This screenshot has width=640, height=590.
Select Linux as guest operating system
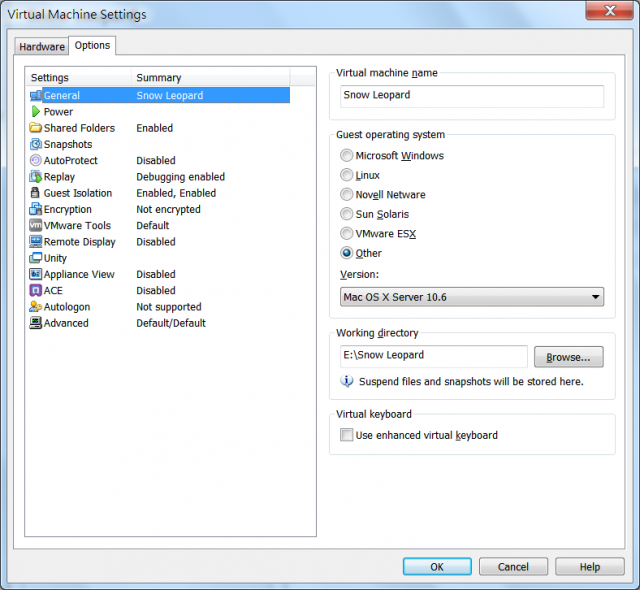[347, 175]
